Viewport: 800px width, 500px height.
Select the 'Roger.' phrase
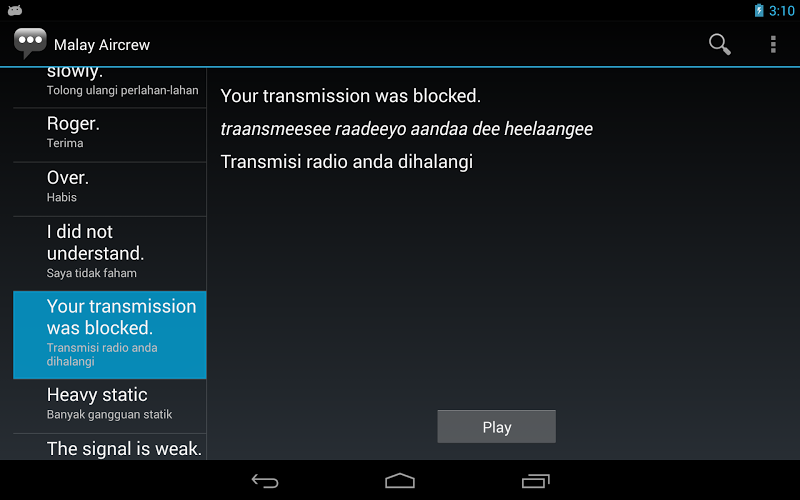tap(110, 135)
